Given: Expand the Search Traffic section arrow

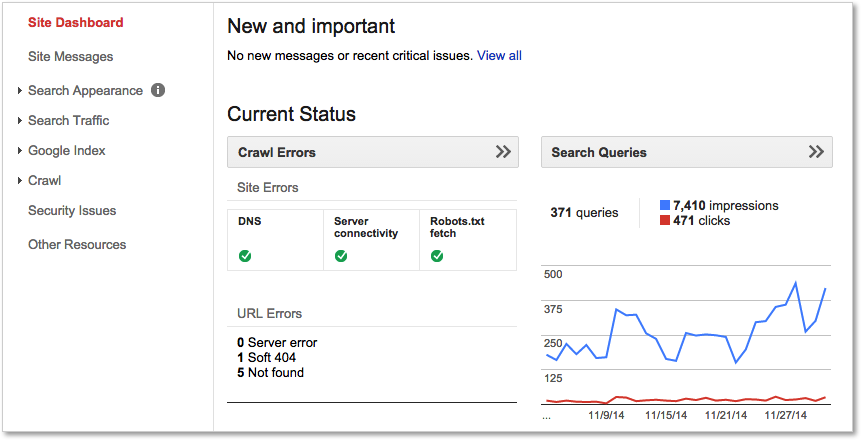Looking at the screenshot, I should (20, 120).
